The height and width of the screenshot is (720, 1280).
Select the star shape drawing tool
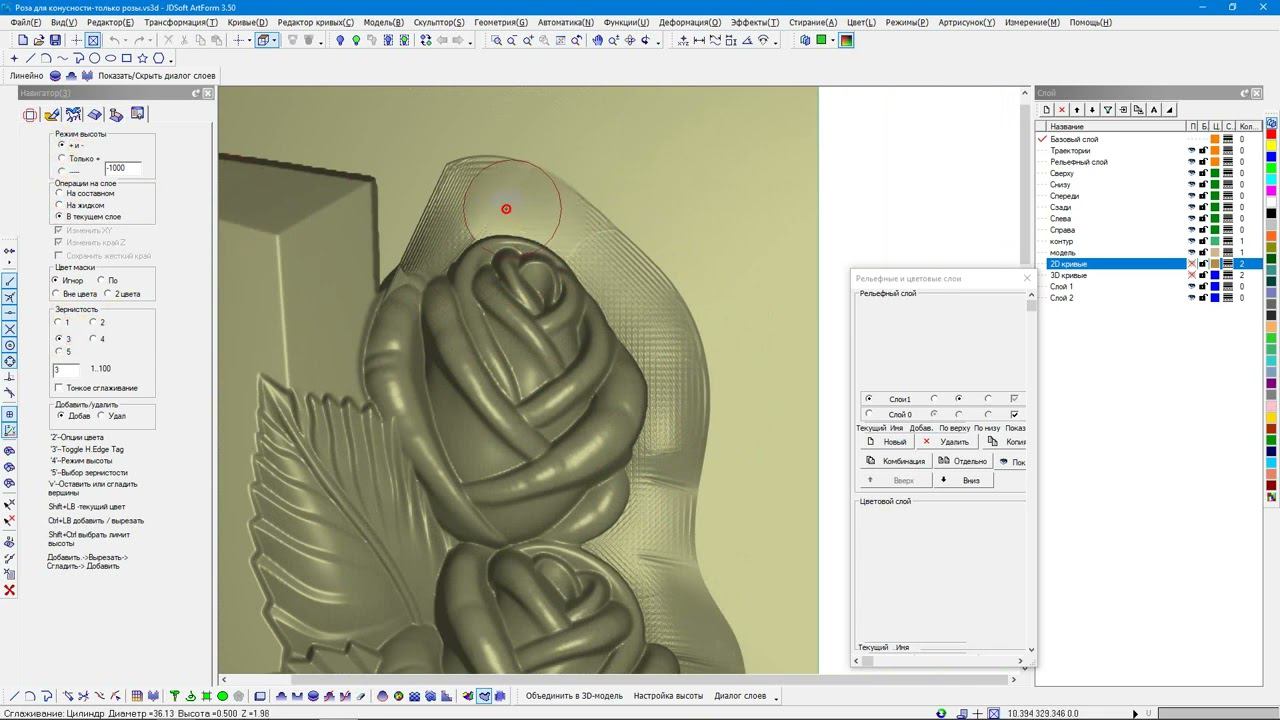[142, 58]
